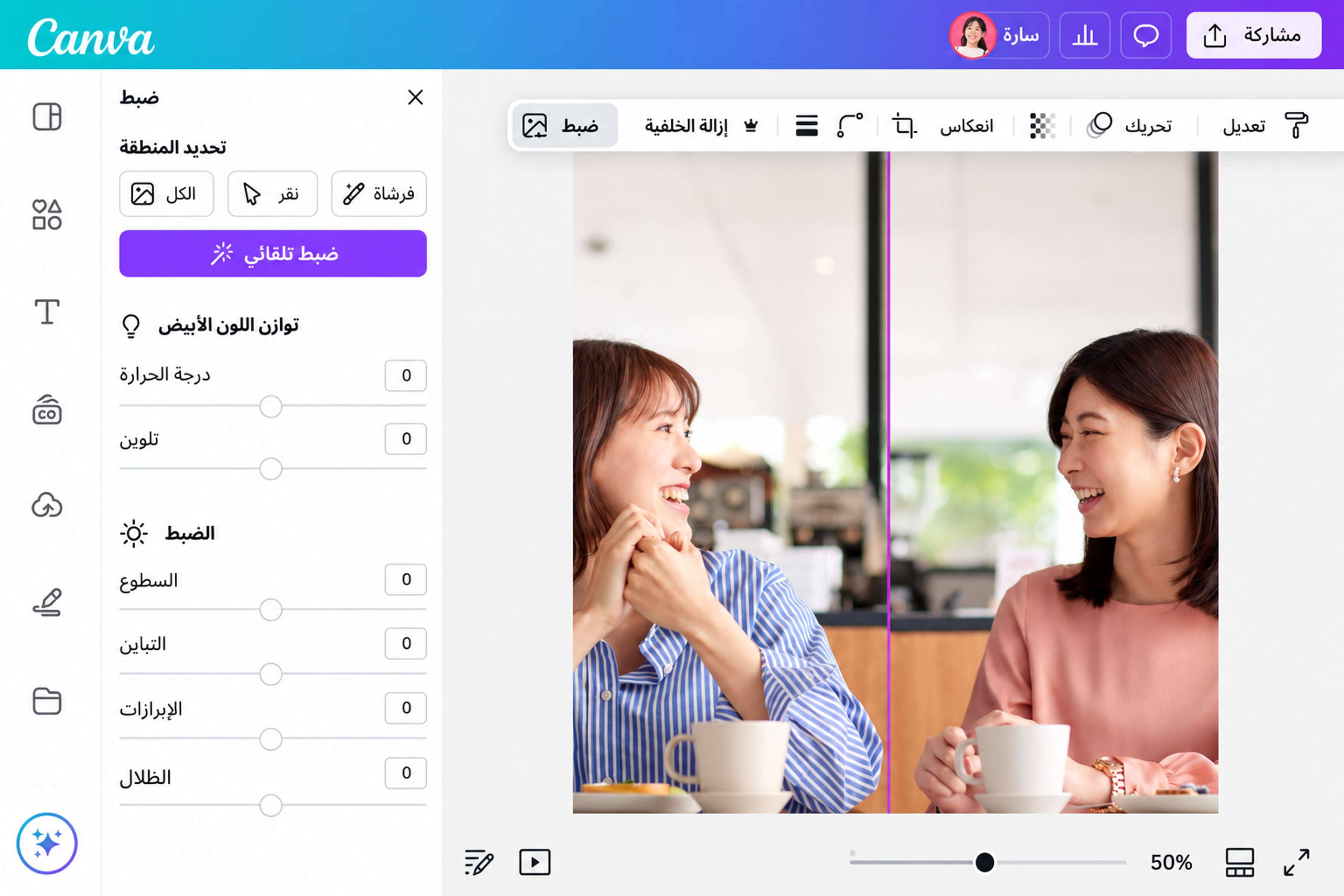This screenshot has width=1344, height=896.
Task: Click the 50% zoom percentage
Action: [1171, 862]
